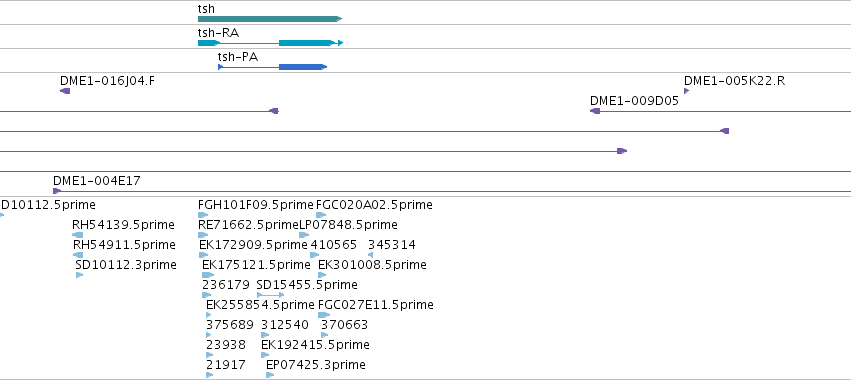
Task: Select the 410565 label
Action: 334,245
